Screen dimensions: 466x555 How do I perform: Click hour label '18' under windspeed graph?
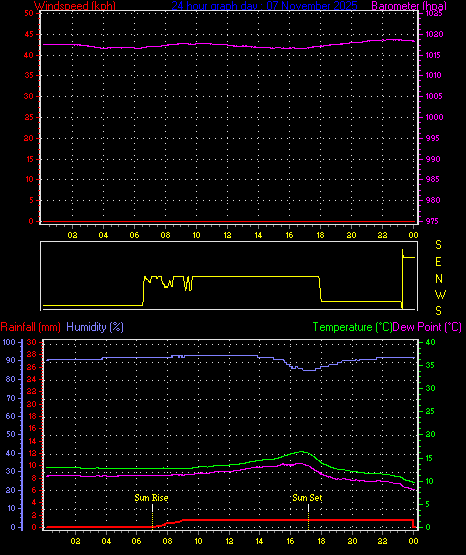tap(320, 235)
